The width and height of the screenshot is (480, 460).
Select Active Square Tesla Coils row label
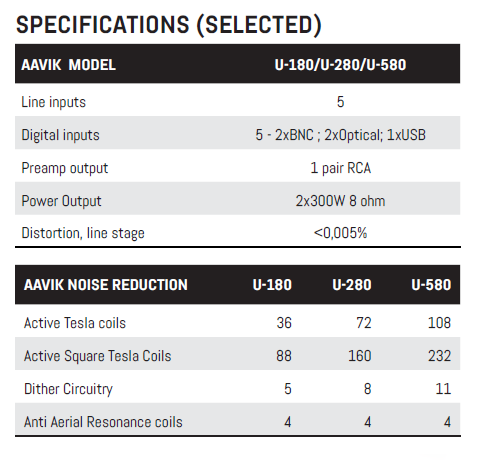[97, 356]
